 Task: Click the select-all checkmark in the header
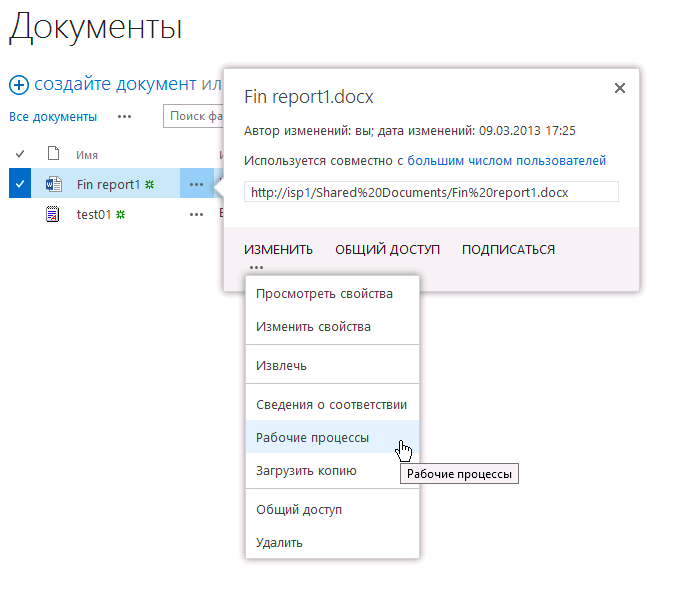pyautogui.click(x=20, y=154)
